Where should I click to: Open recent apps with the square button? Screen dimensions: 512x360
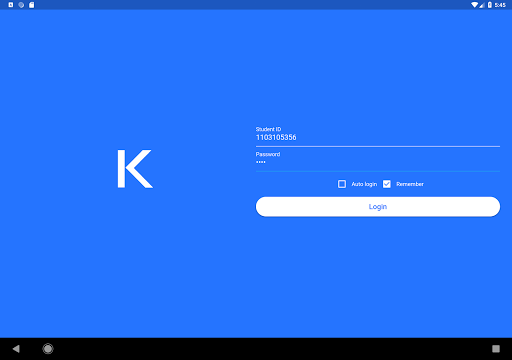point(496,349)
